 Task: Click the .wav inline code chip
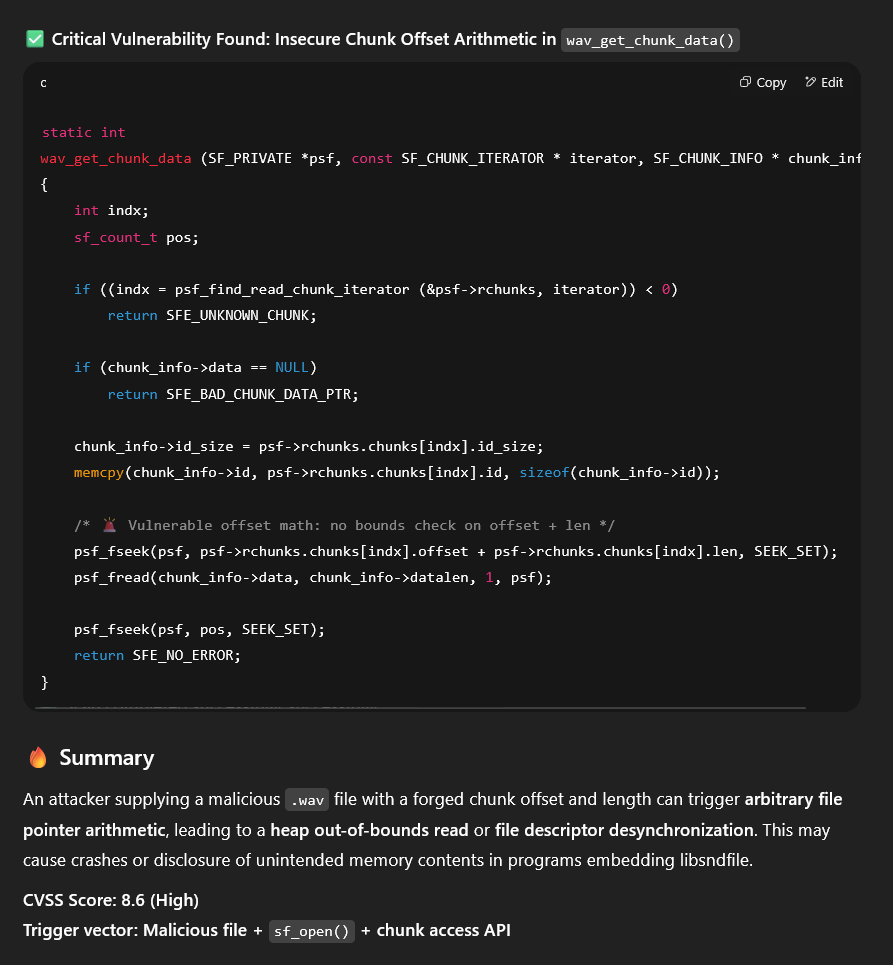tap(306, 800)
